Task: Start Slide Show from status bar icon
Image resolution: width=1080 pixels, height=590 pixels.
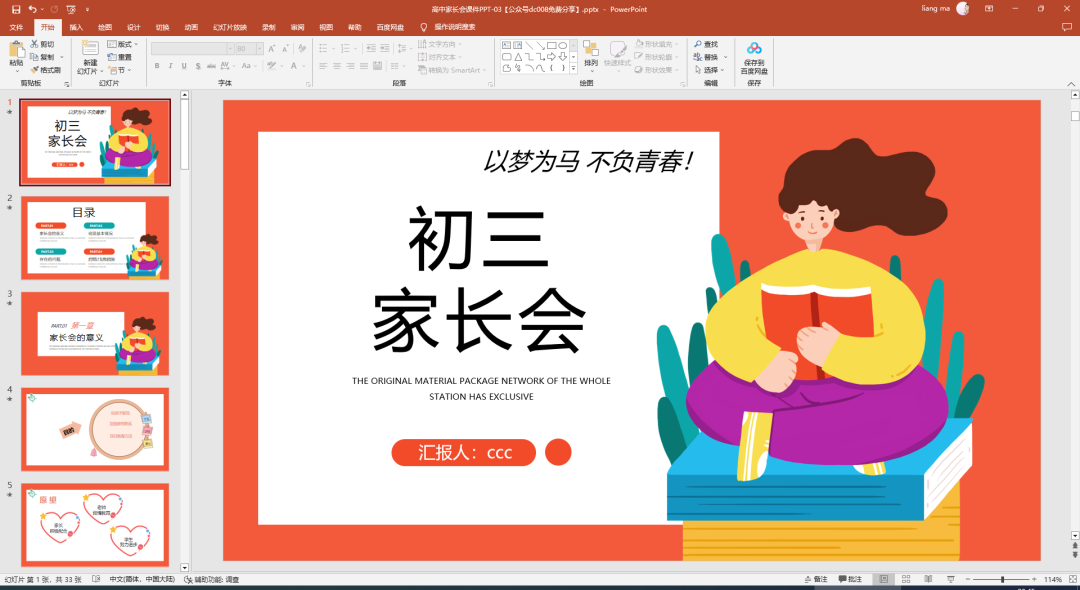Action: [951, 580]
